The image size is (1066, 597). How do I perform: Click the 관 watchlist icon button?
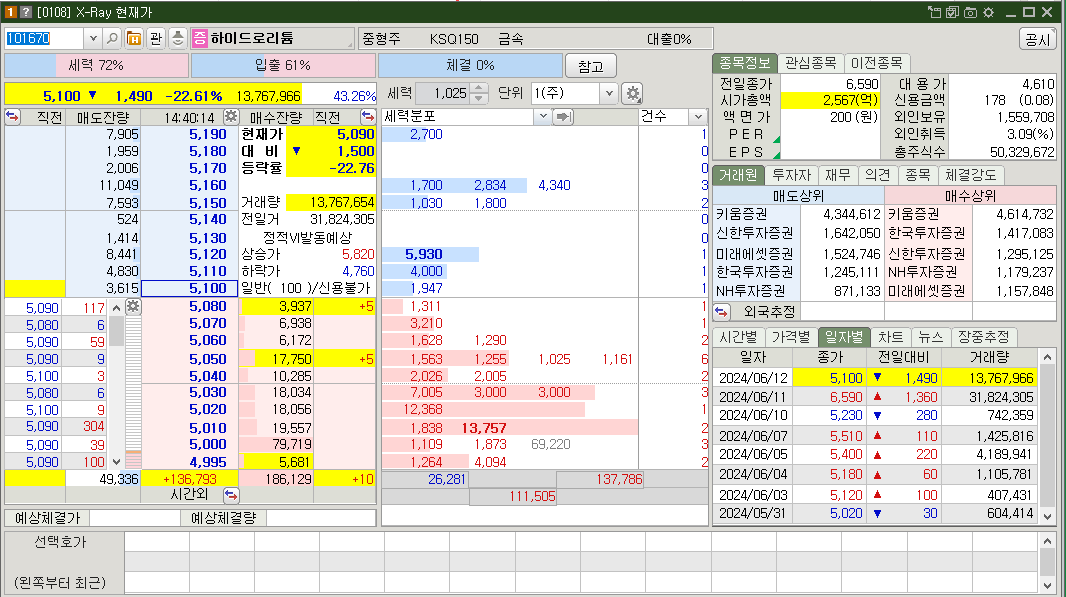[156, 38]
